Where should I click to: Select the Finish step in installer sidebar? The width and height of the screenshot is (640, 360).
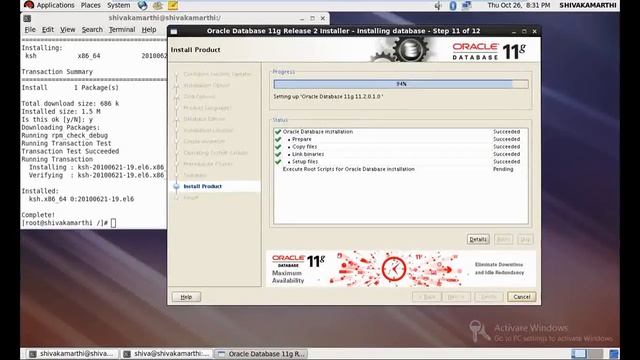191,198
